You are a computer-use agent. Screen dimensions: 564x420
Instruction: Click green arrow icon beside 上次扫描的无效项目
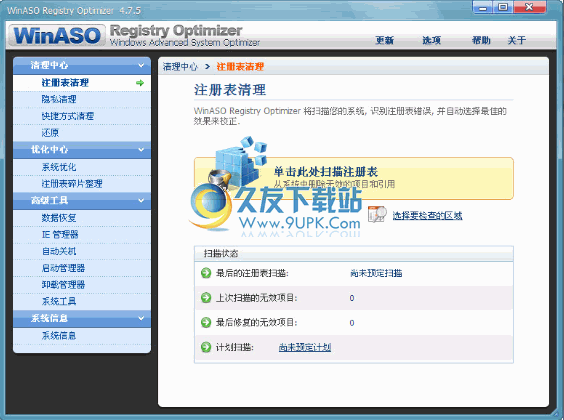coord(206,297)
